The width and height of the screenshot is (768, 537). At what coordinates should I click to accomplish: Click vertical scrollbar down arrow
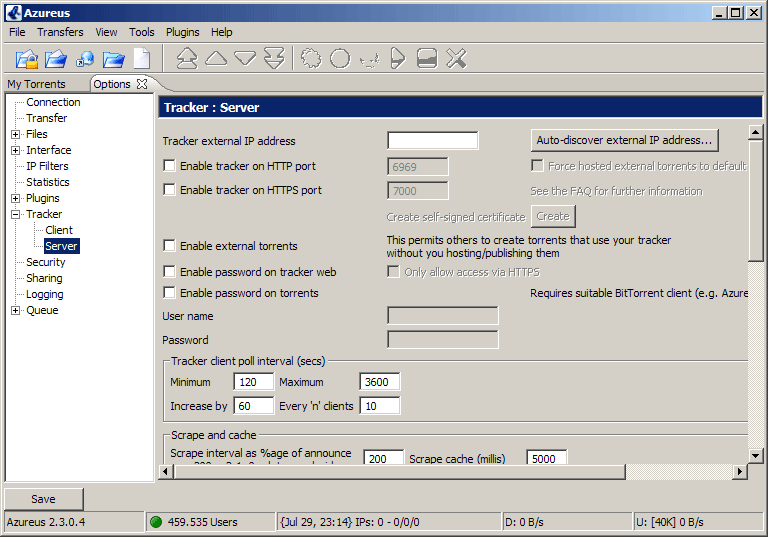click(x=755, y=456)
